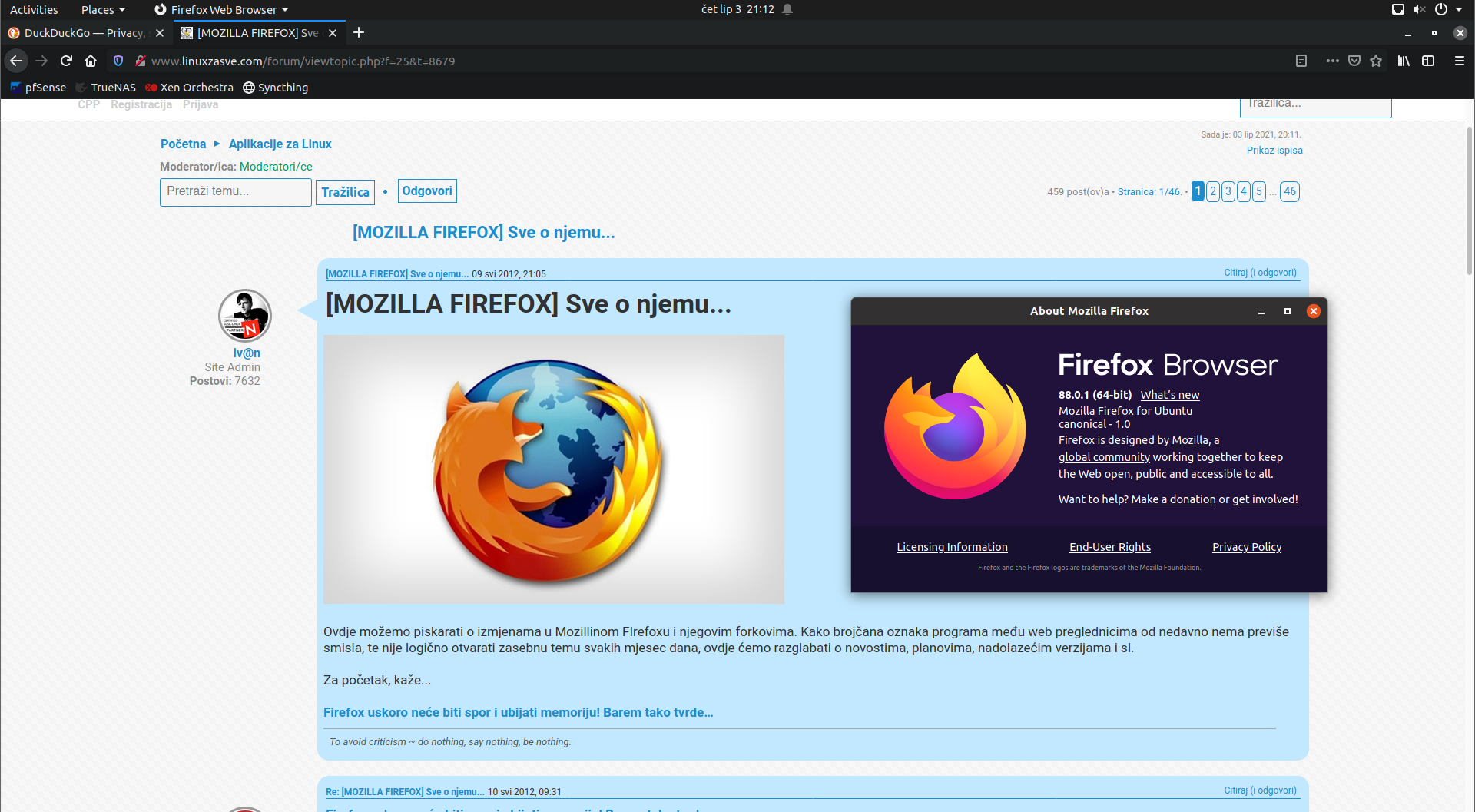This screenshot has height=812, width=1475.
Task: Open tracking protection shield icon
Action: (x=118, y=61)
